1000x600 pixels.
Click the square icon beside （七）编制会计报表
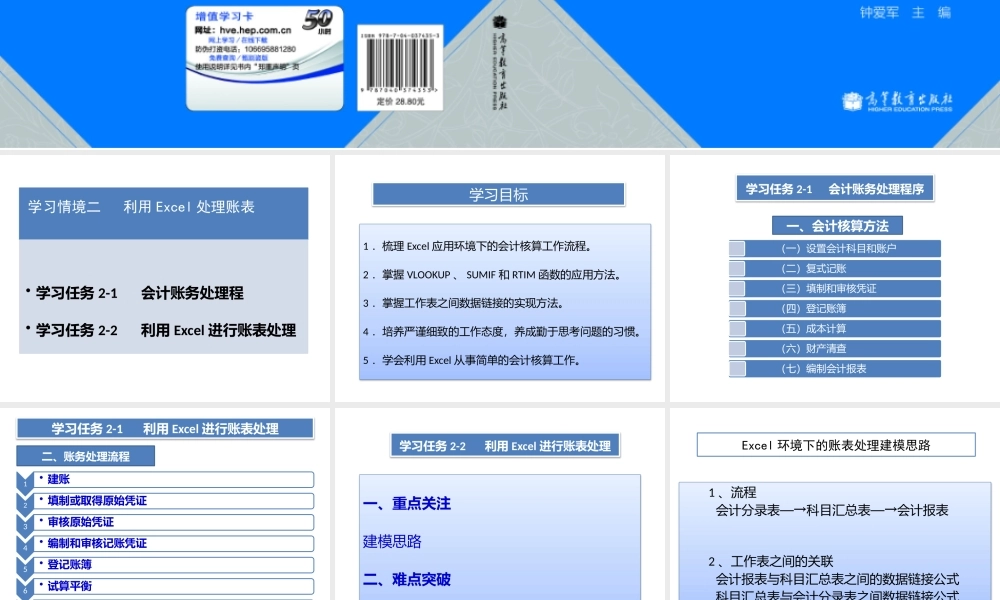click(x=738, y=368)
